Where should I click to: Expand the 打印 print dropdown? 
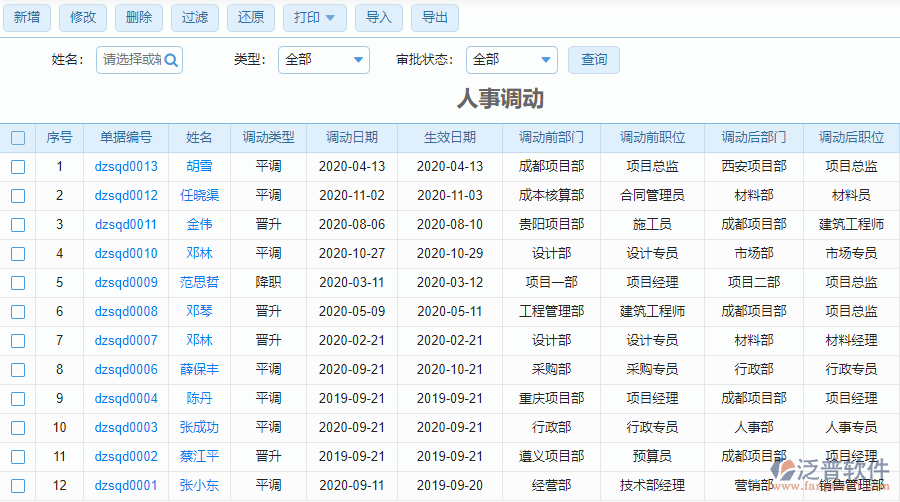315,17
